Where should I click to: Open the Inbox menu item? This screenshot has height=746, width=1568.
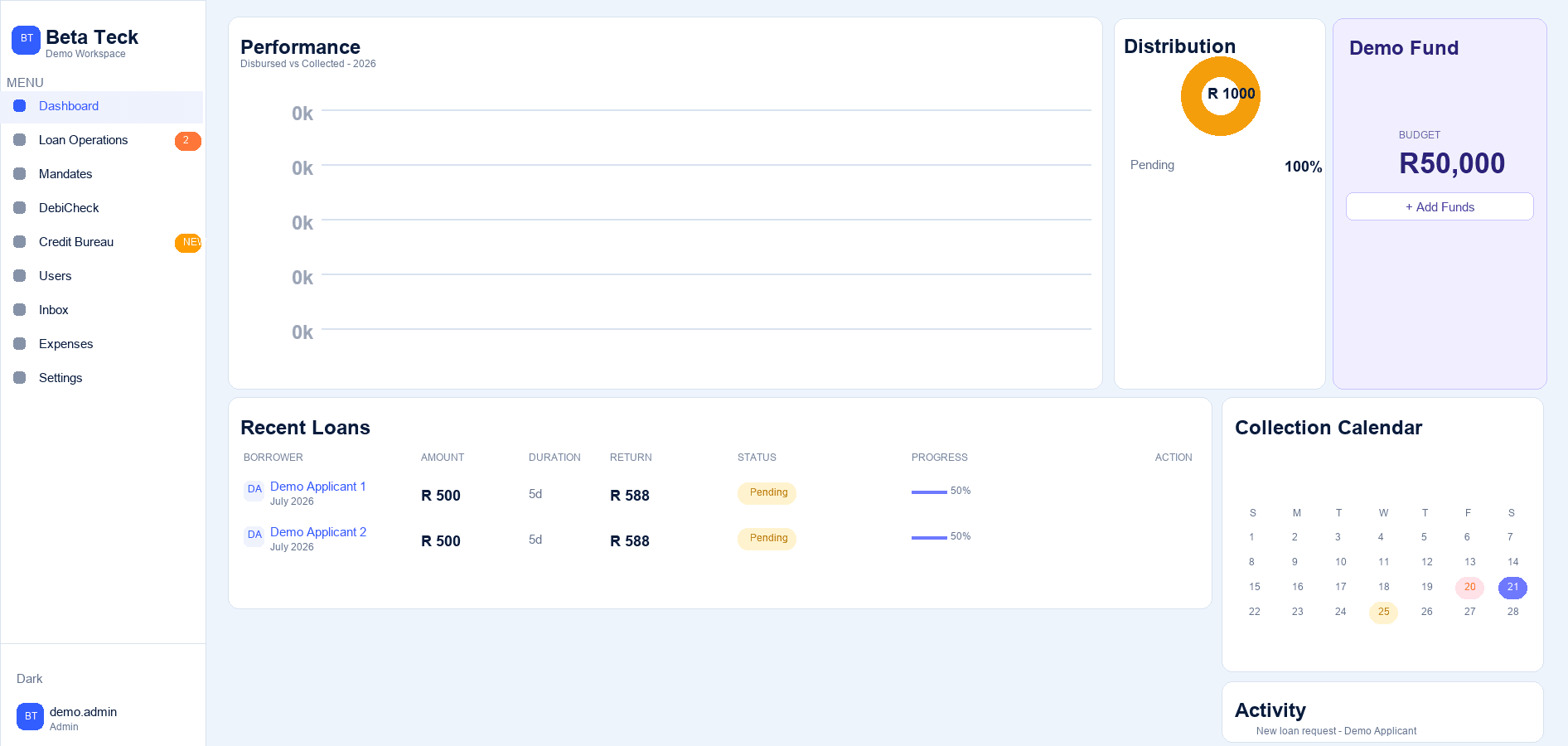pyautogui.click(x=102, y=311)
